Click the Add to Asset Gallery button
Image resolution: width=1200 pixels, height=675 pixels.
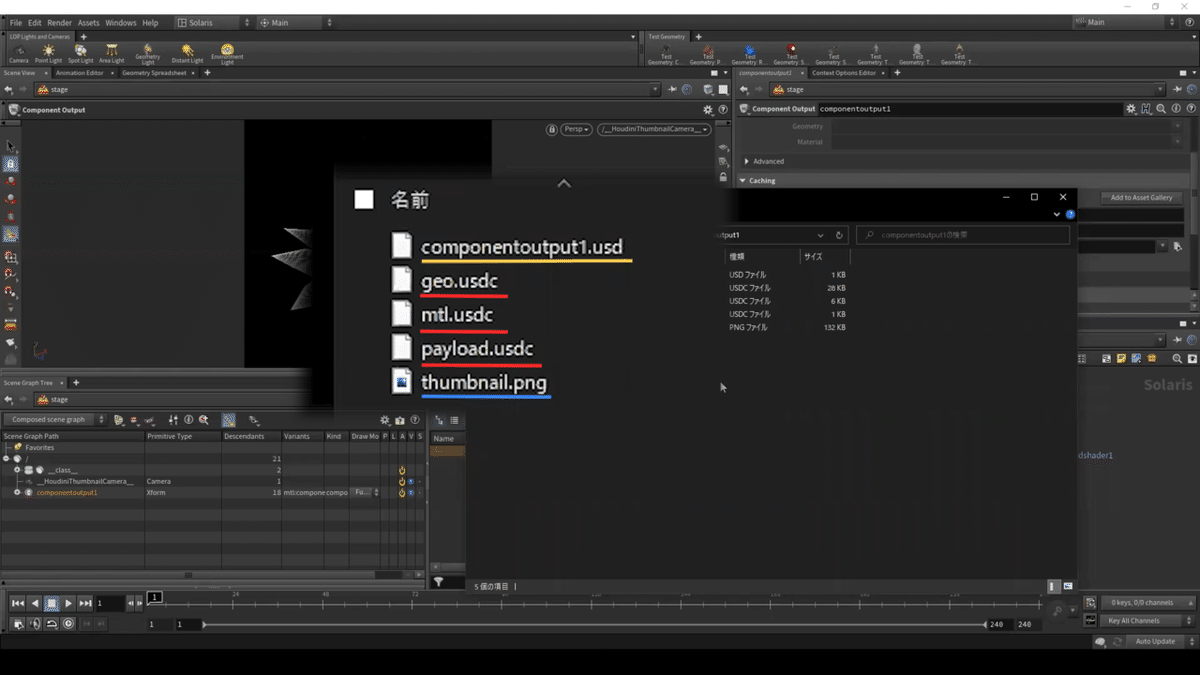[x=1141, y=198]
